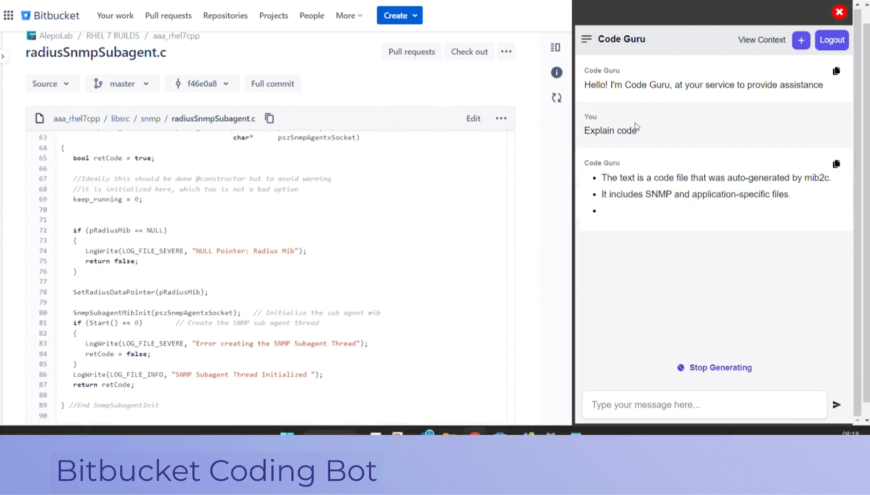
Task: Click radiusSnmpSubagent.c file title
Action: 96,52
